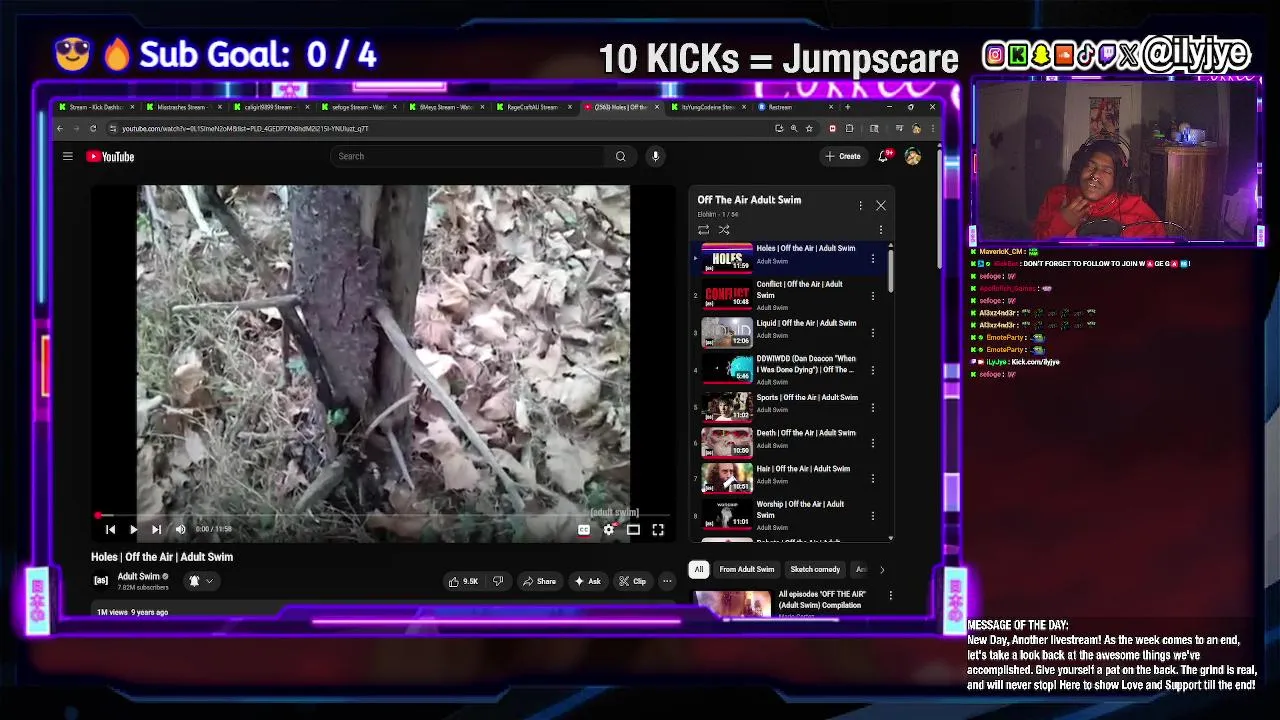The image size is (1280, 720).
Task: Dislike the video
Action: tap(497, 581)
